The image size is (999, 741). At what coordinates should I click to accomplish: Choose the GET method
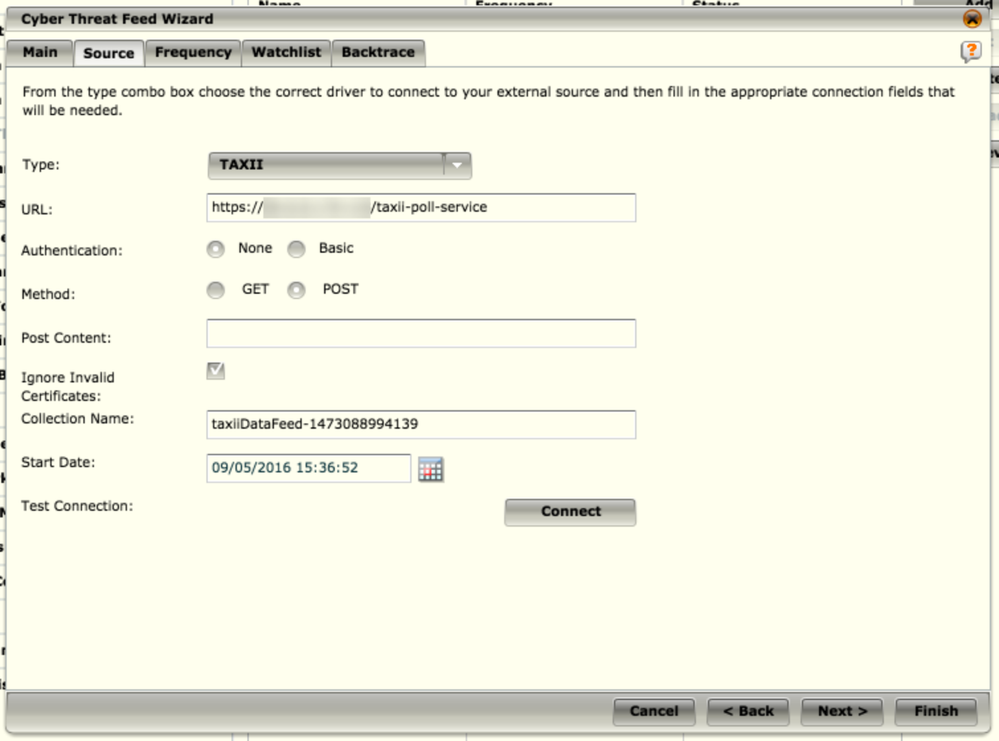pyautogui.click(x=216, y=291)
